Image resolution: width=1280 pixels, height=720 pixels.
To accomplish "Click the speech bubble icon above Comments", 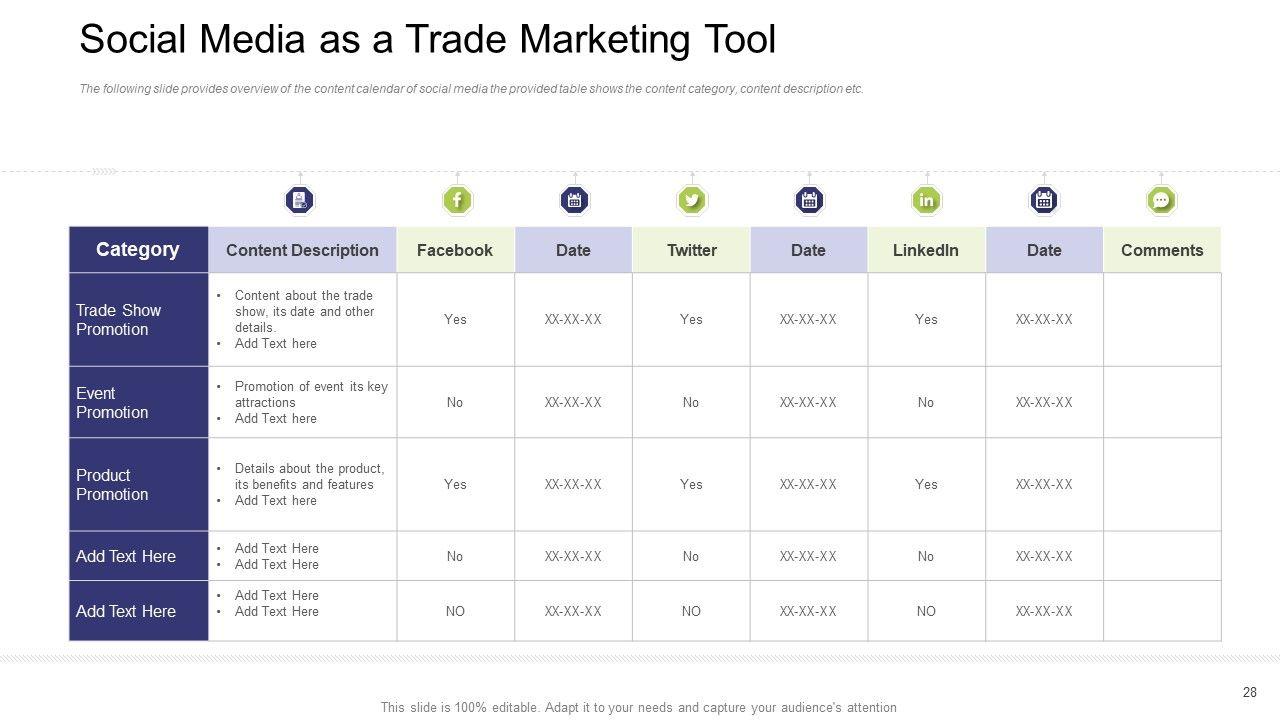I will pyautogui.click(x=1161, y=201).
